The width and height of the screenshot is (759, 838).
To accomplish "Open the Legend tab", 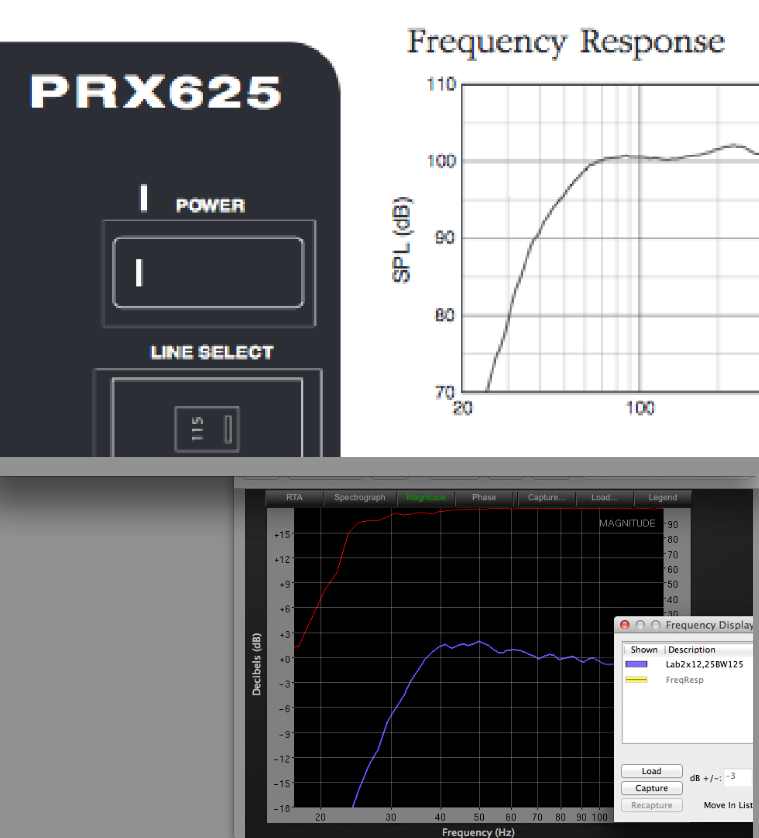I will tap(663, 498).
